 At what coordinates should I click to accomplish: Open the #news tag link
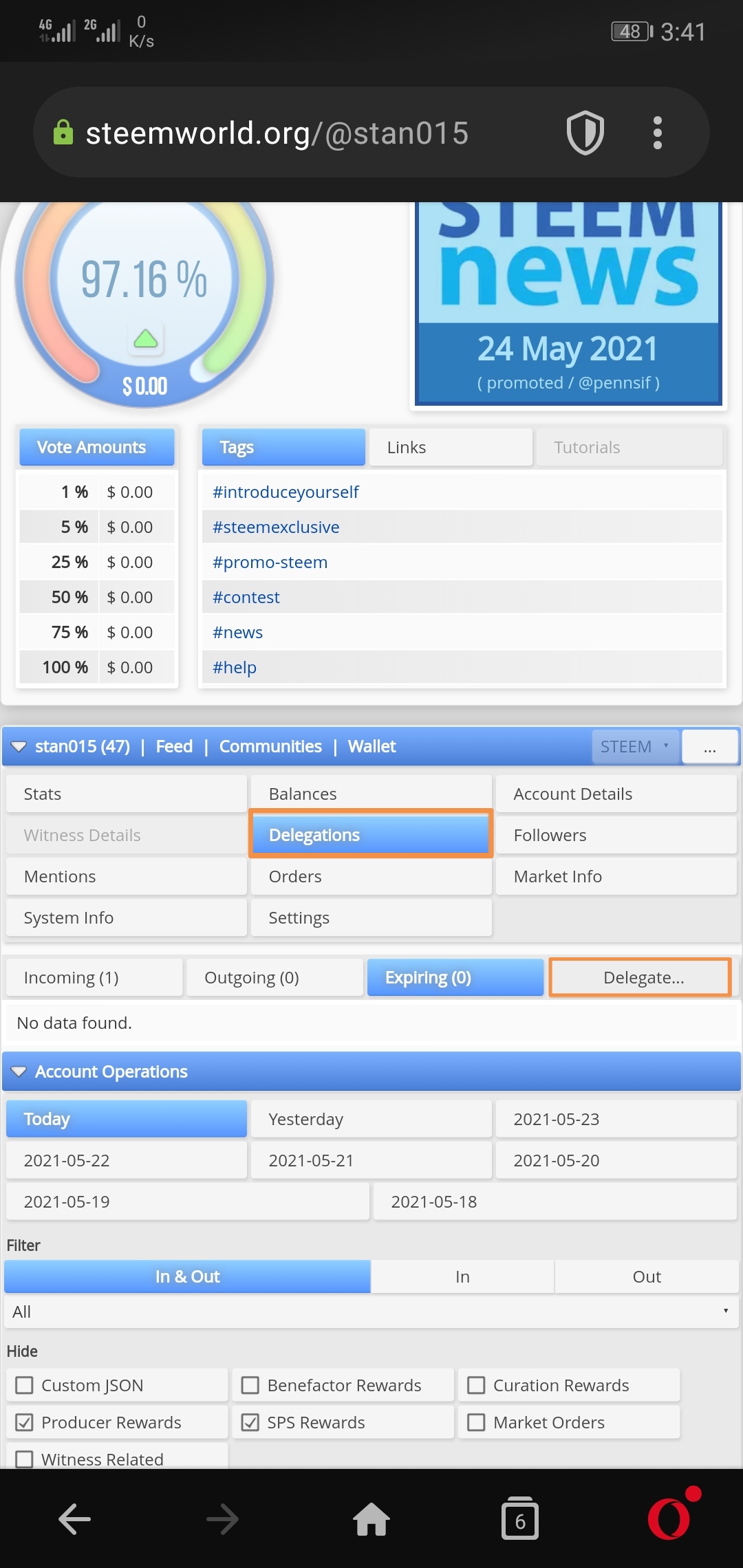click(237, 632)
